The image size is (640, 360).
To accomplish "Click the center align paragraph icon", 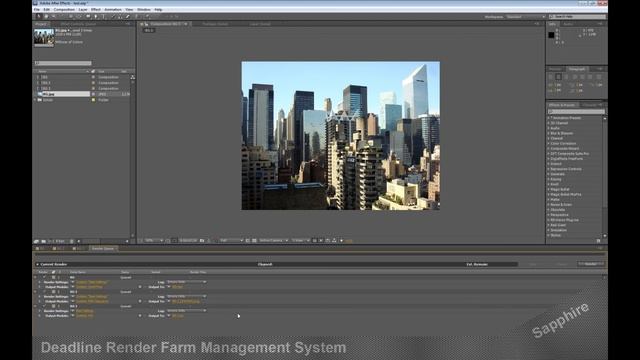I will coord(558,77).
